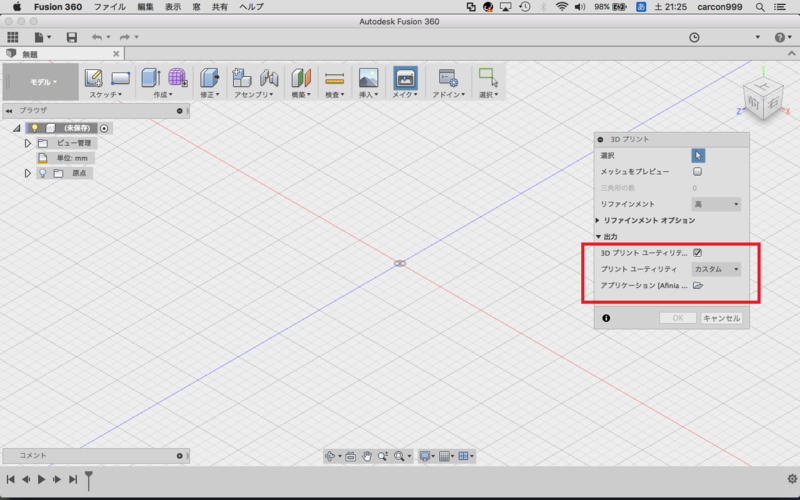Browse for application with folder icon

pos(698,286)
